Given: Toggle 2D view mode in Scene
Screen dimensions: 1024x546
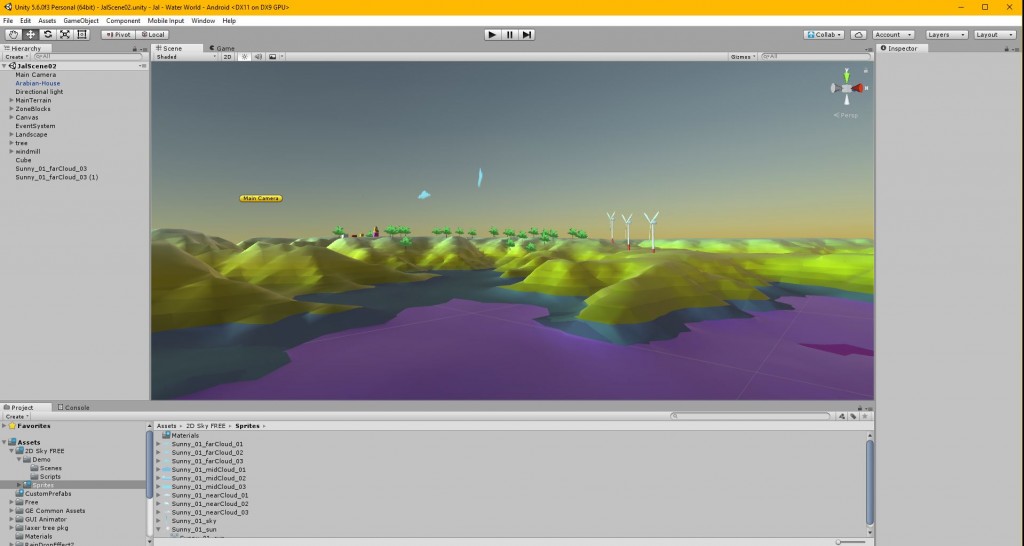Looking at the screenshot, I should 227,57.
